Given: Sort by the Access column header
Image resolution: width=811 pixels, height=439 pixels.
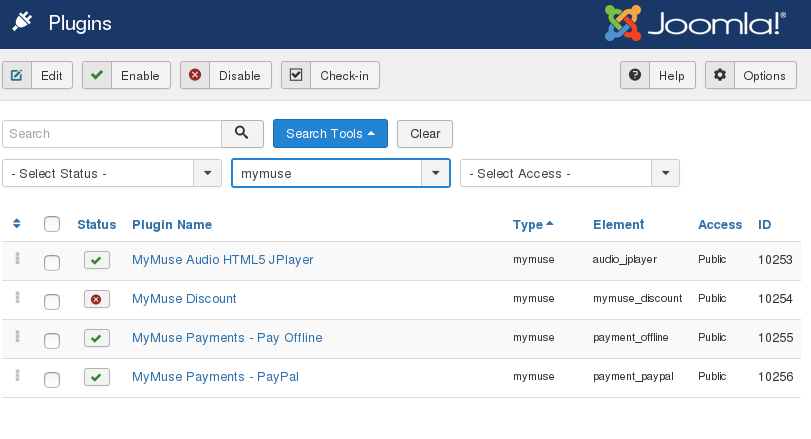Looking at the screenshot, I should [x=720, y=224].
